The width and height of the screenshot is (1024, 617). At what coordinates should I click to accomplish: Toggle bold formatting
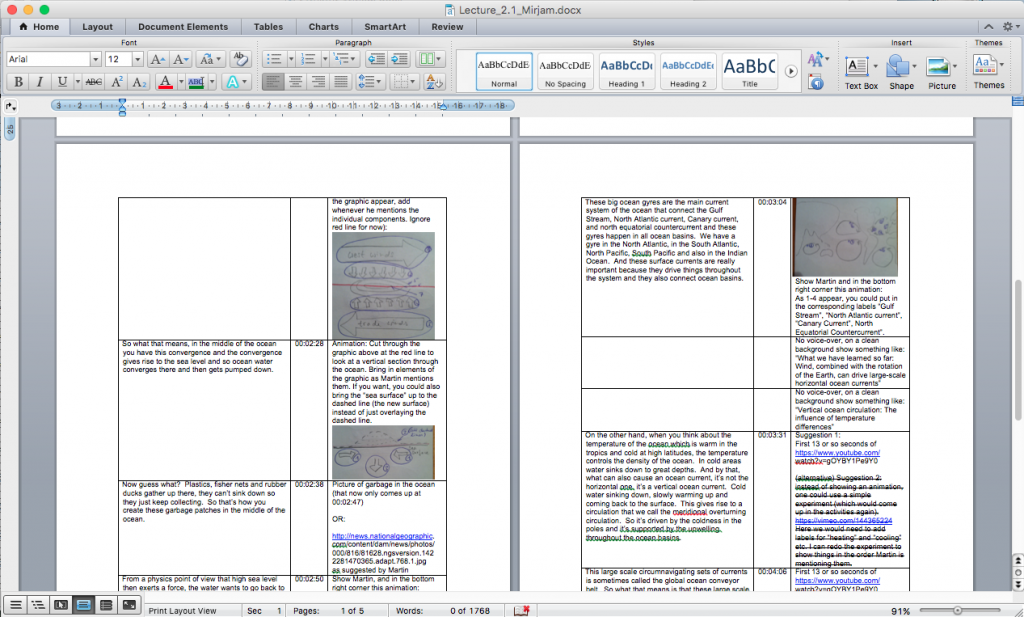18,82
